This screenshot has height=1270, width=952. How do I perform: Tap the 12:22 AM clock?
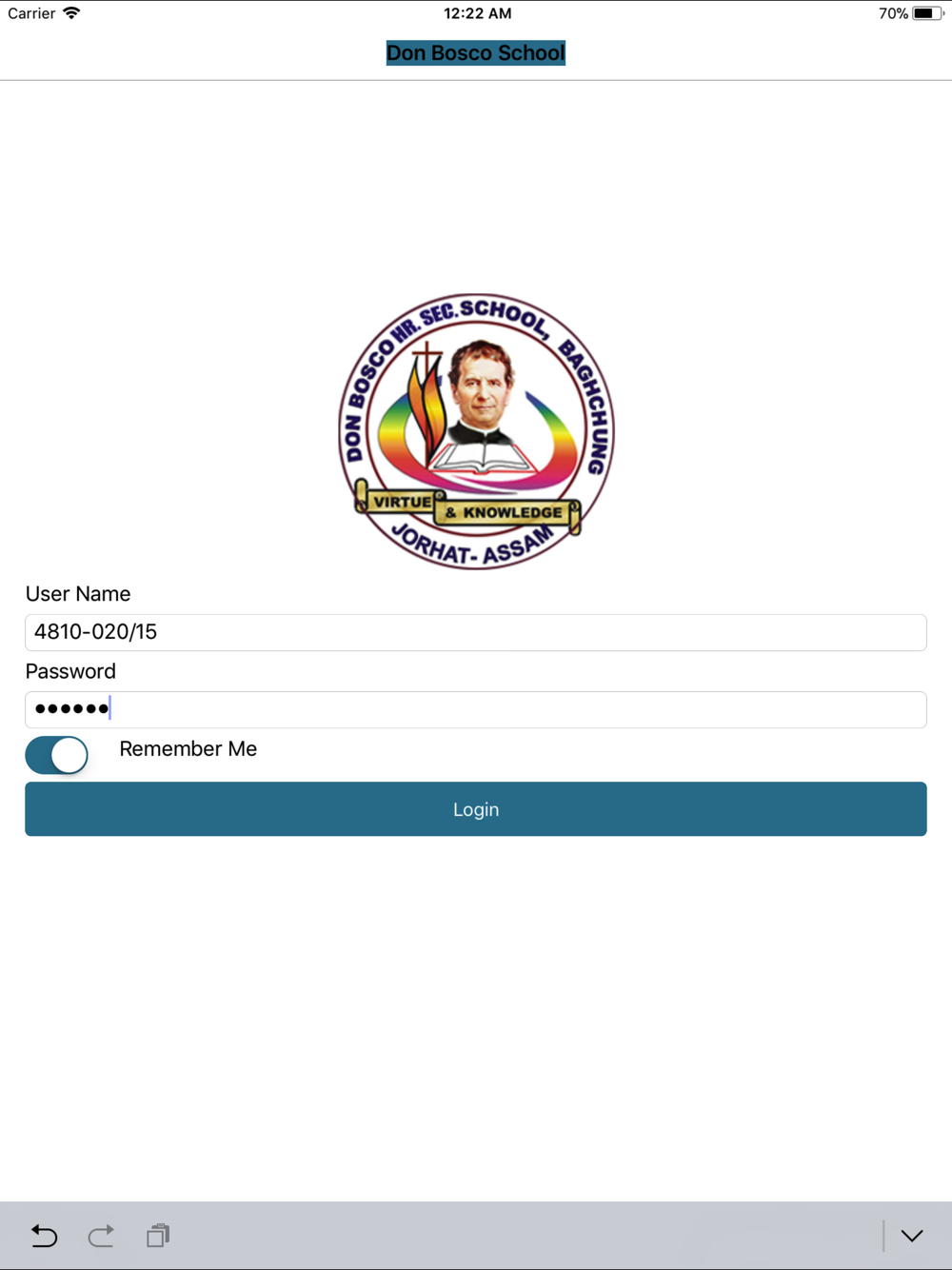tap(478, 13)
